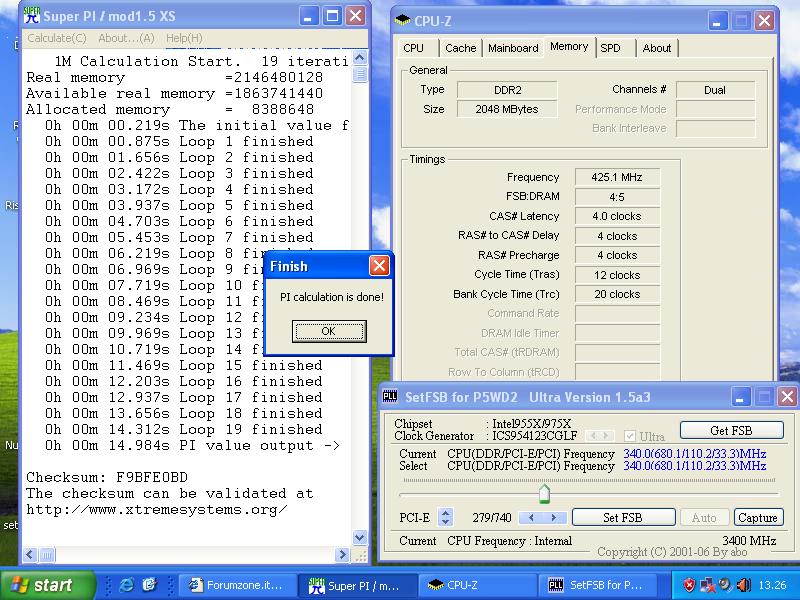
Task: Click the FSB frequency slider thumb
Action: point(544,493)
